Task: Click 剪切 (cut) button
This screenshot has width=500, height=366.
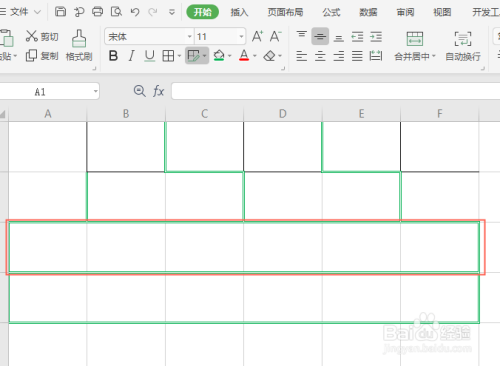Action: coord(42,36)
